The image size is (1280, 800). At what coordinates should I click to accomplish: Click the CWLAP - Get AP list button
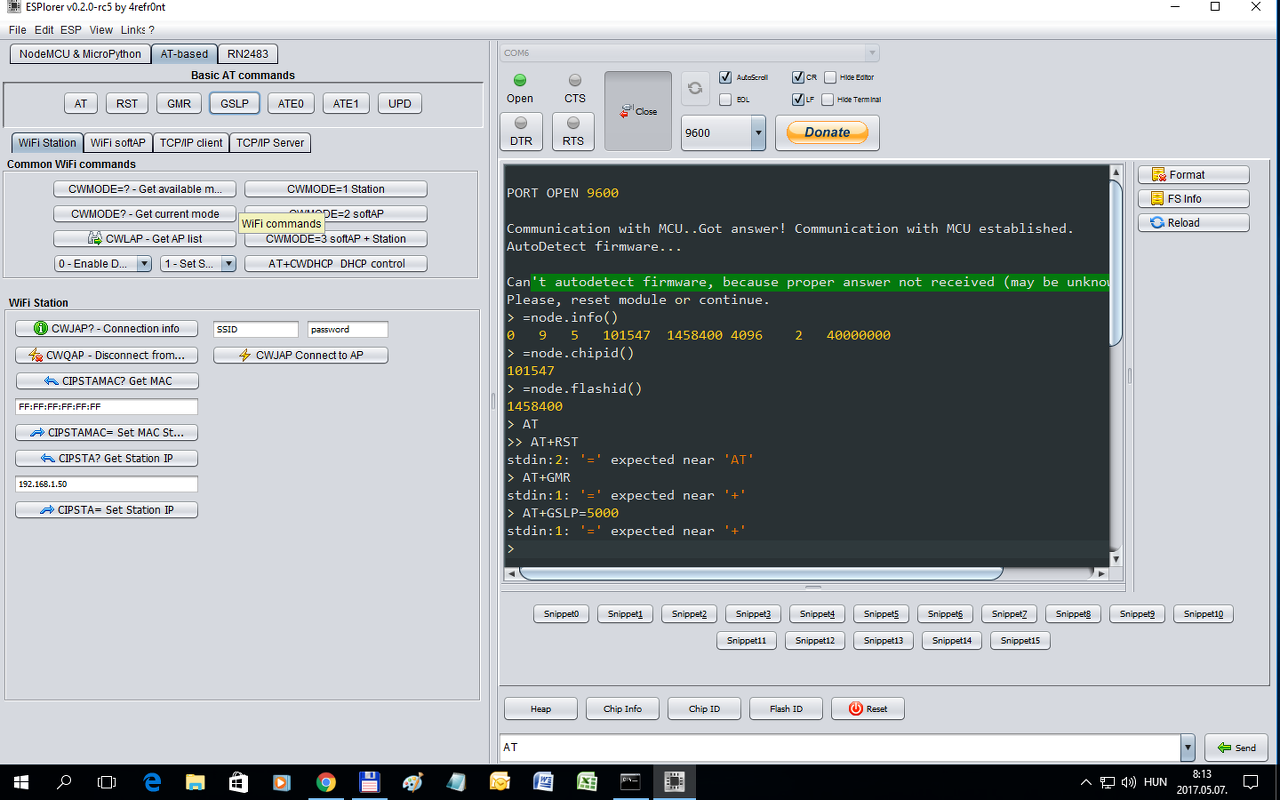point(145,239)
